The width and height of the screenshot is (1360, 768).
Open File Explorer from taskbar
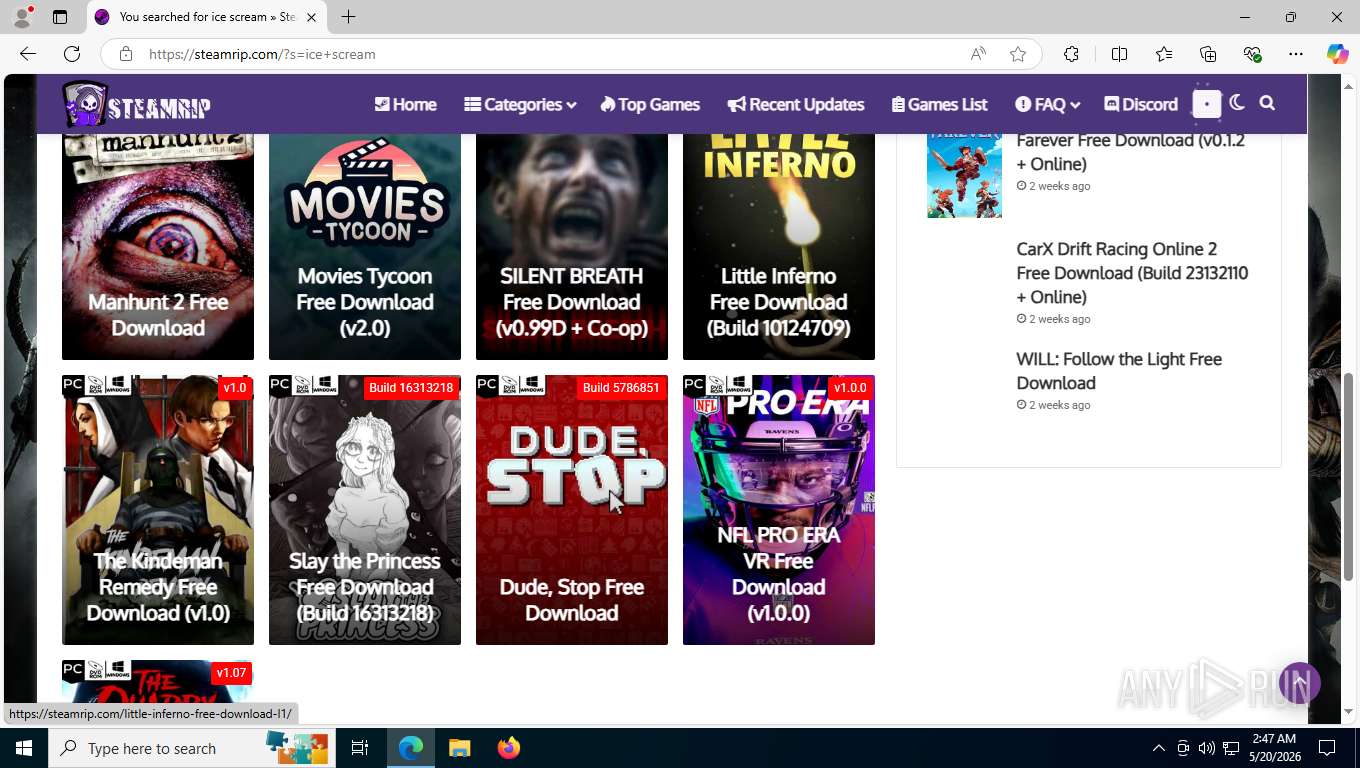click(x=459, y=748)
